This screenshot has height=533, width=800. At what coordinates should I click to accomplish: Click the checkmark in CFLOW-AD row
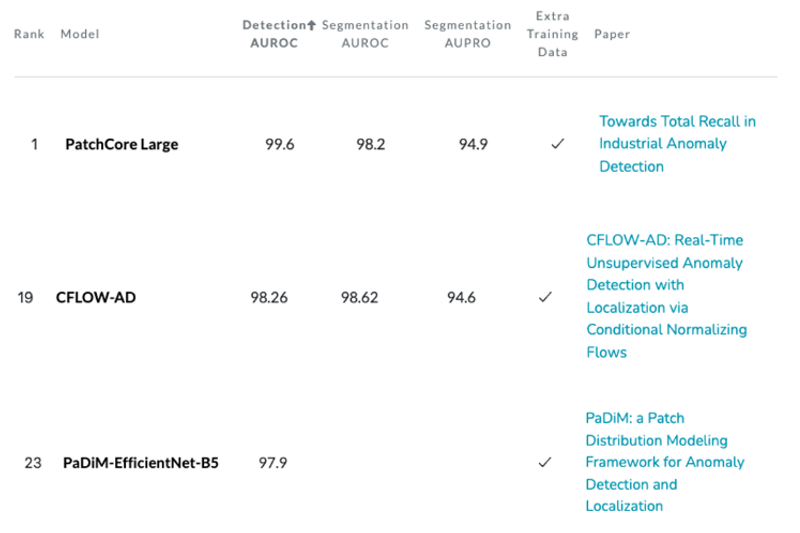coord(545,297)
